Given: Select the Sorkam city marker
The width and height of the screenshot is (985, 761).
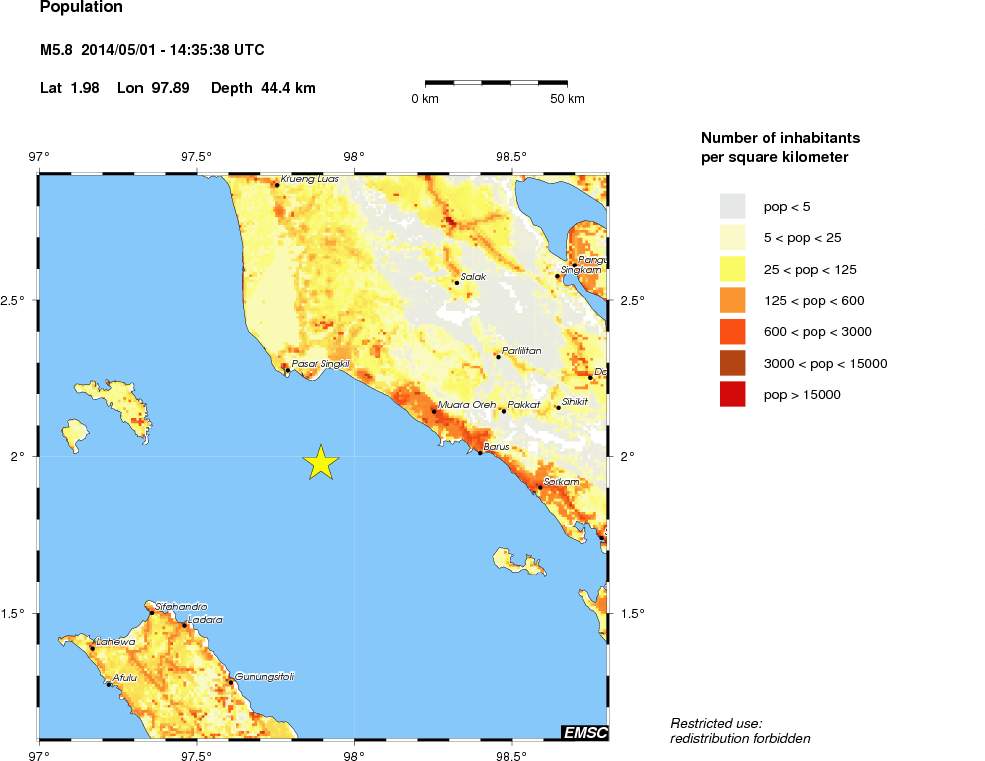Looking at the screenshot, I should coord(540,487).
